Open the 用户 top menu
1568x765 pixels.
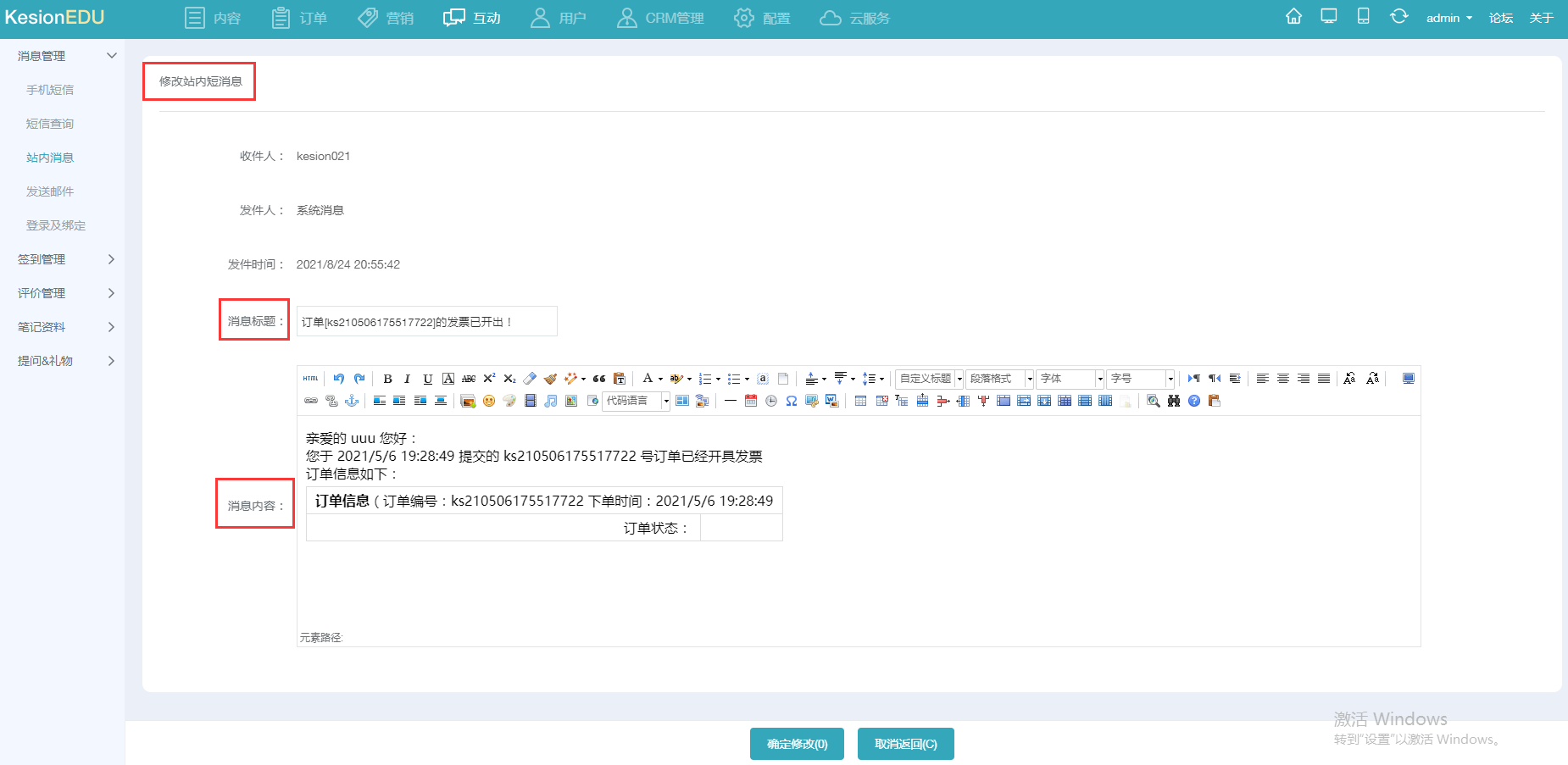pyautogui.click(x=559, y=18)
